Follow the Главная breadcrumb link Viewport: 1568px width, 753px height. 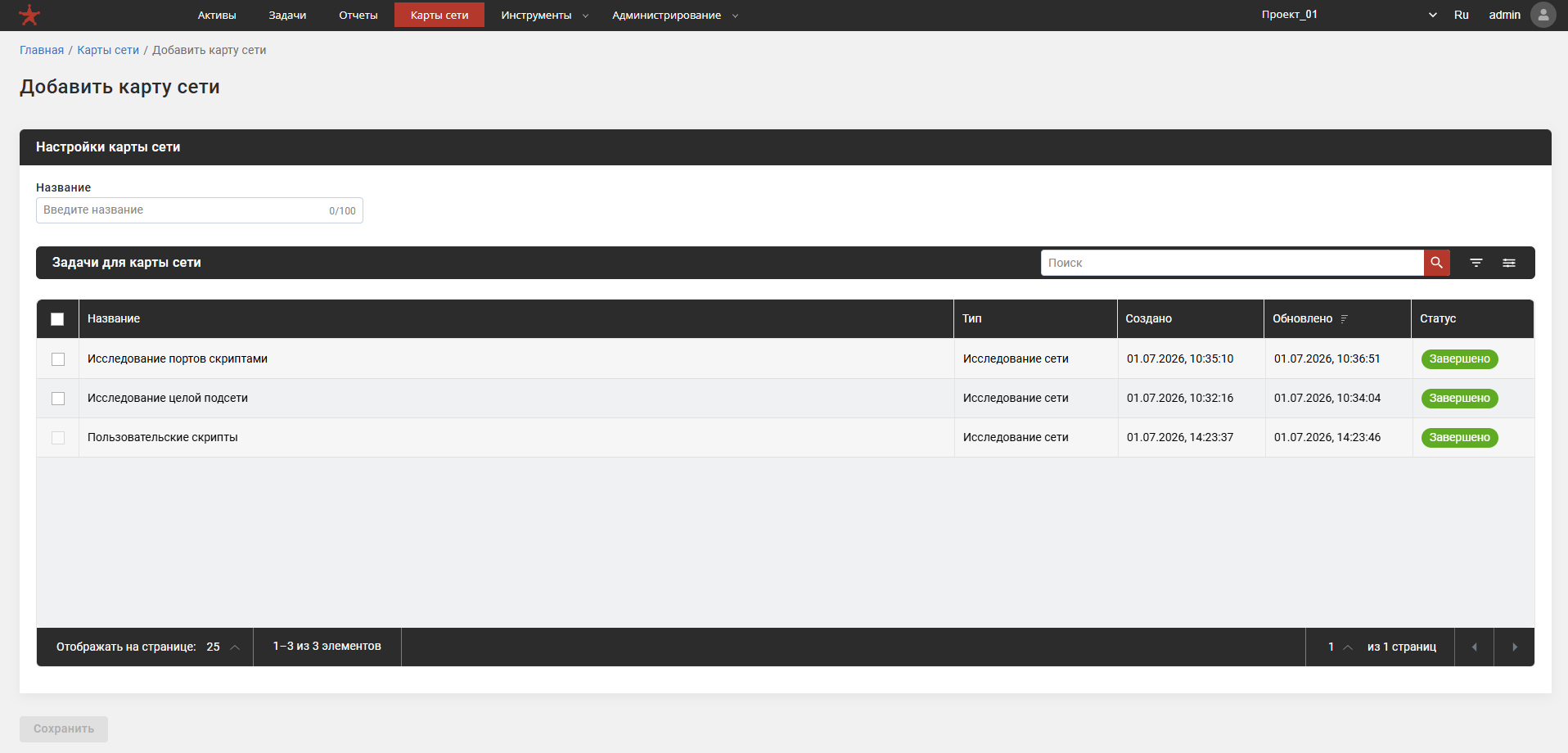point(42,50)
